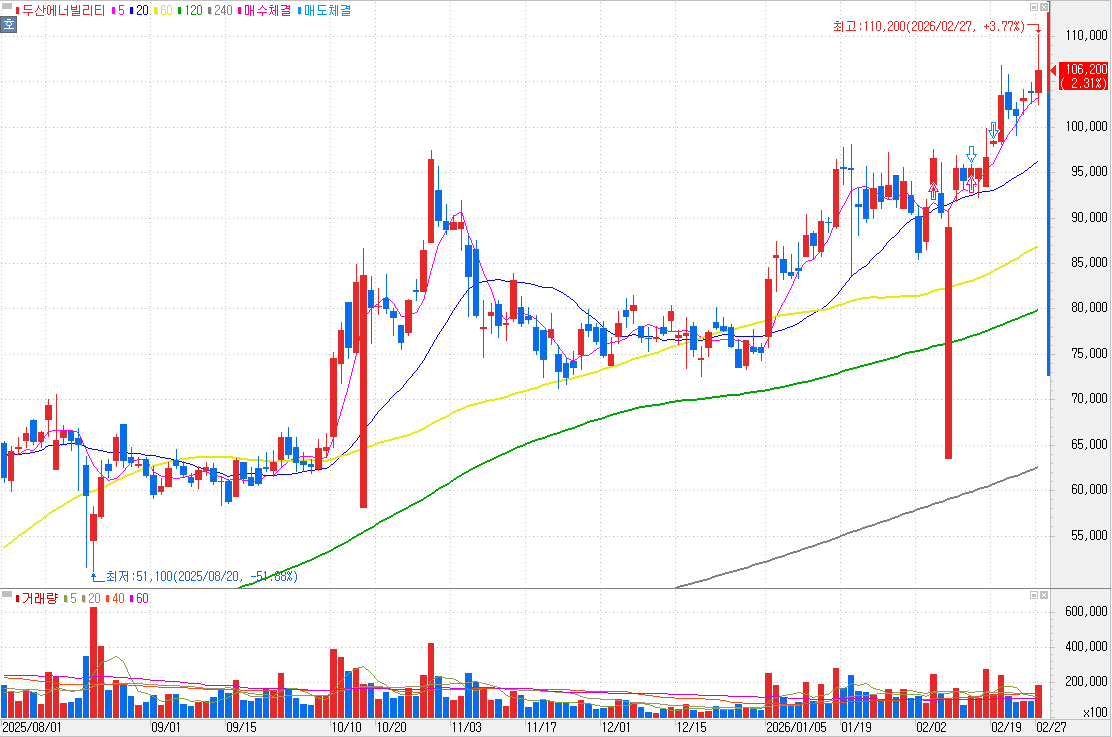Close the volume indicator panel
Viewport: 1112px width, 737px height.
coord(1044,595)
